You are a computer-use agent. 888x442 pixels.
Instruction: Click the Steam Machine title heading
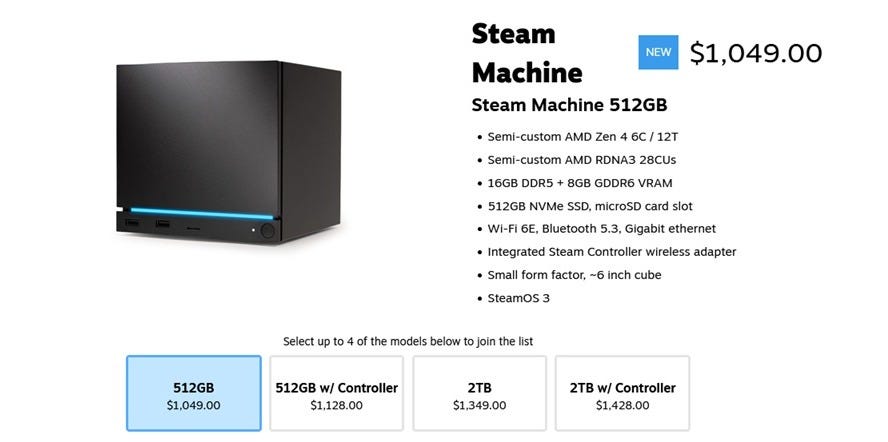coord(527,53)
